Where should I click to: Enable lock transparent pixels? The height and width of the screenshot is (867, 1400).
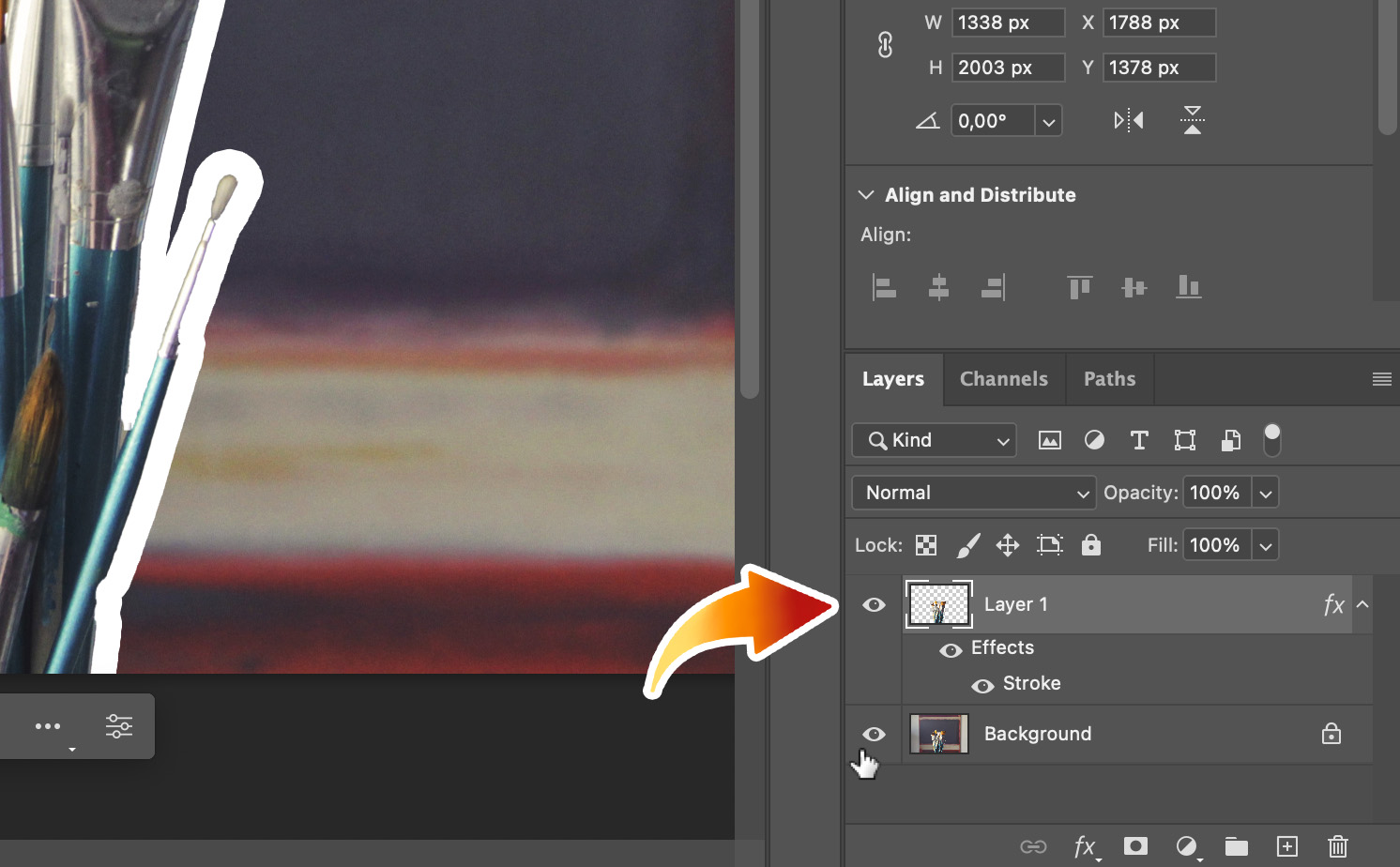pos(925,544)
